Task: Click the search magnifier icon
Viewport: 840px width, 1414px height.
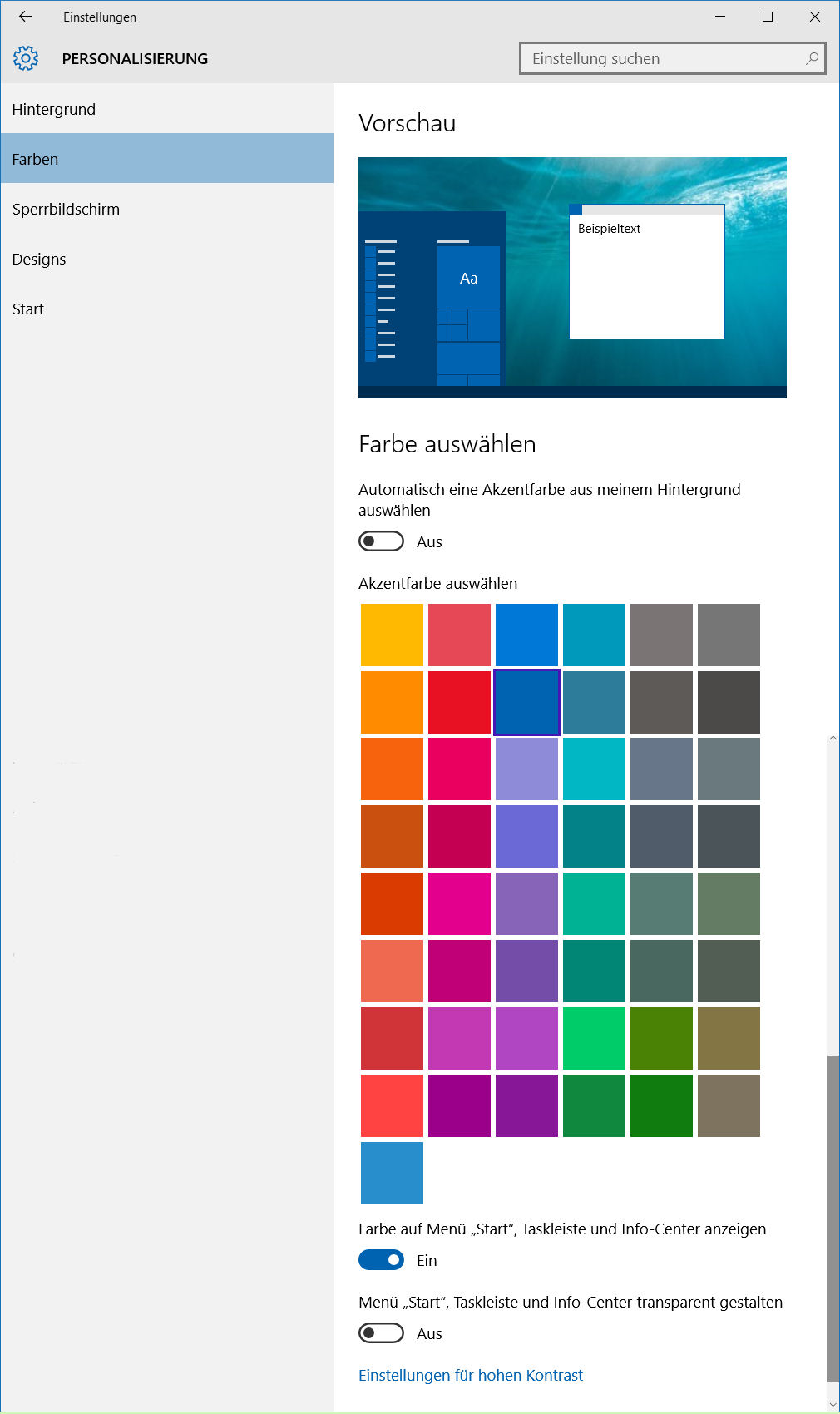Action: pos(812,58)
